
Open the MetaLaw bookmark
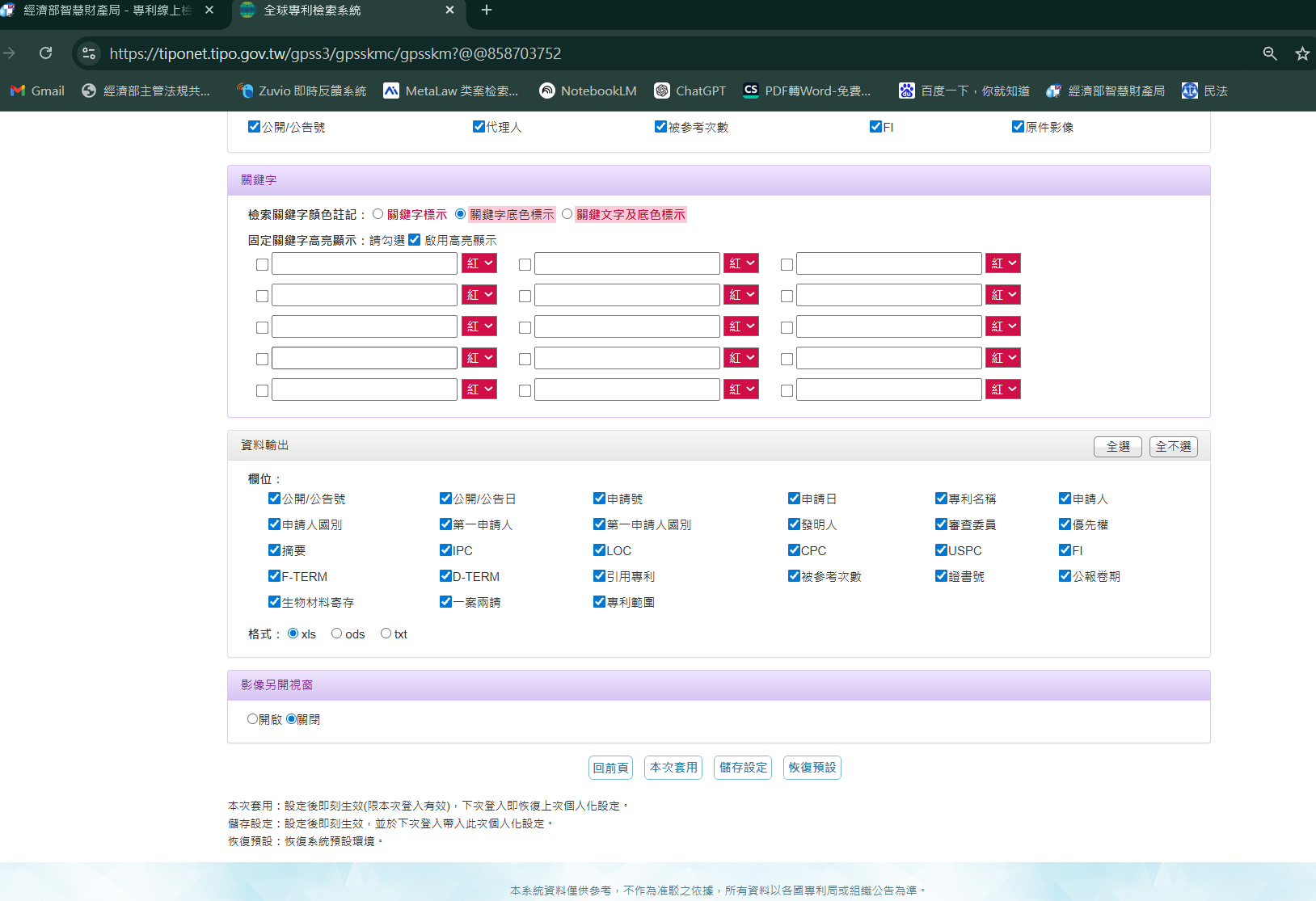451,91
